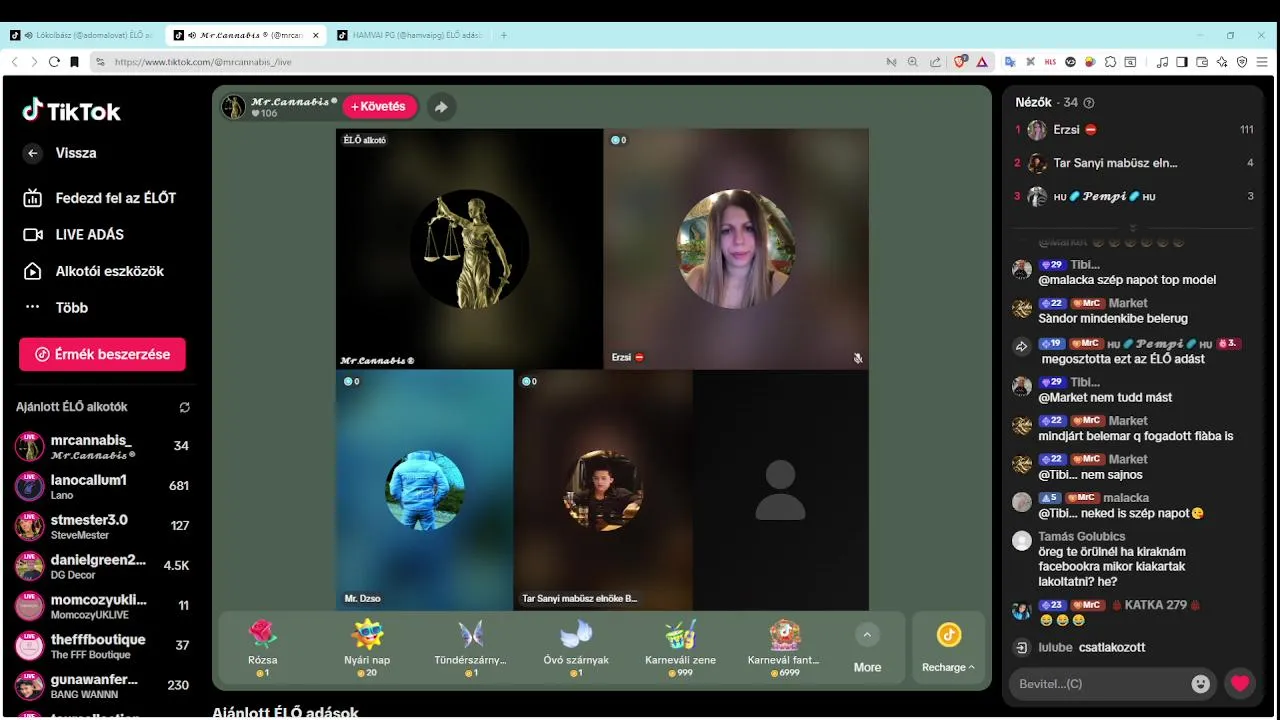
Task: Open lanocallum1 live stream
Action: (x=102, y=486)
